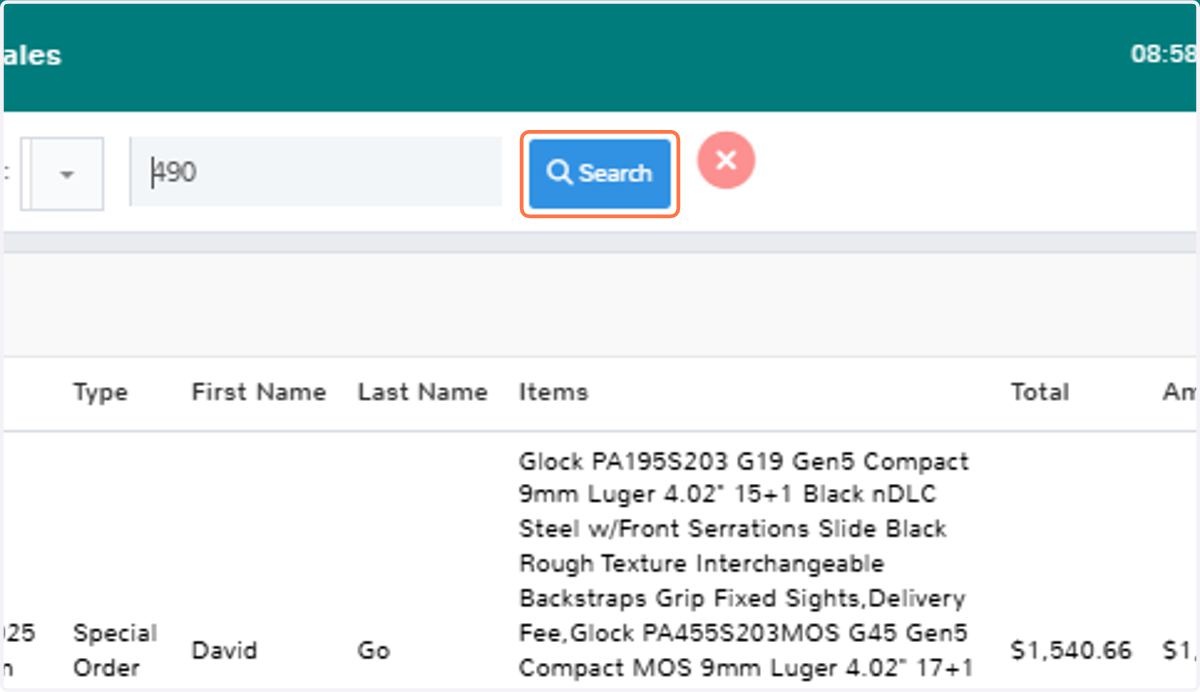
Task: Sort by the Type column header
Action: [x=100, y=392]
